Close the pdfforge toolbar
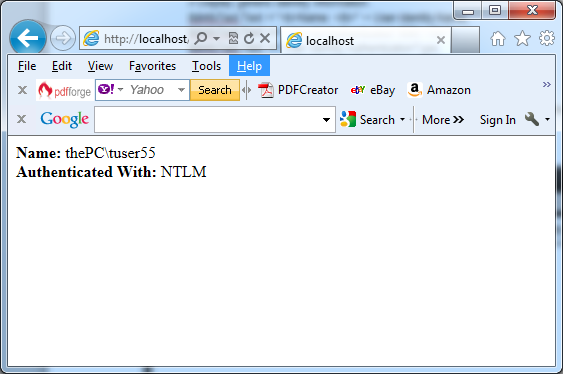The height and width of the screenshot is (374, 563). (22, 90)
